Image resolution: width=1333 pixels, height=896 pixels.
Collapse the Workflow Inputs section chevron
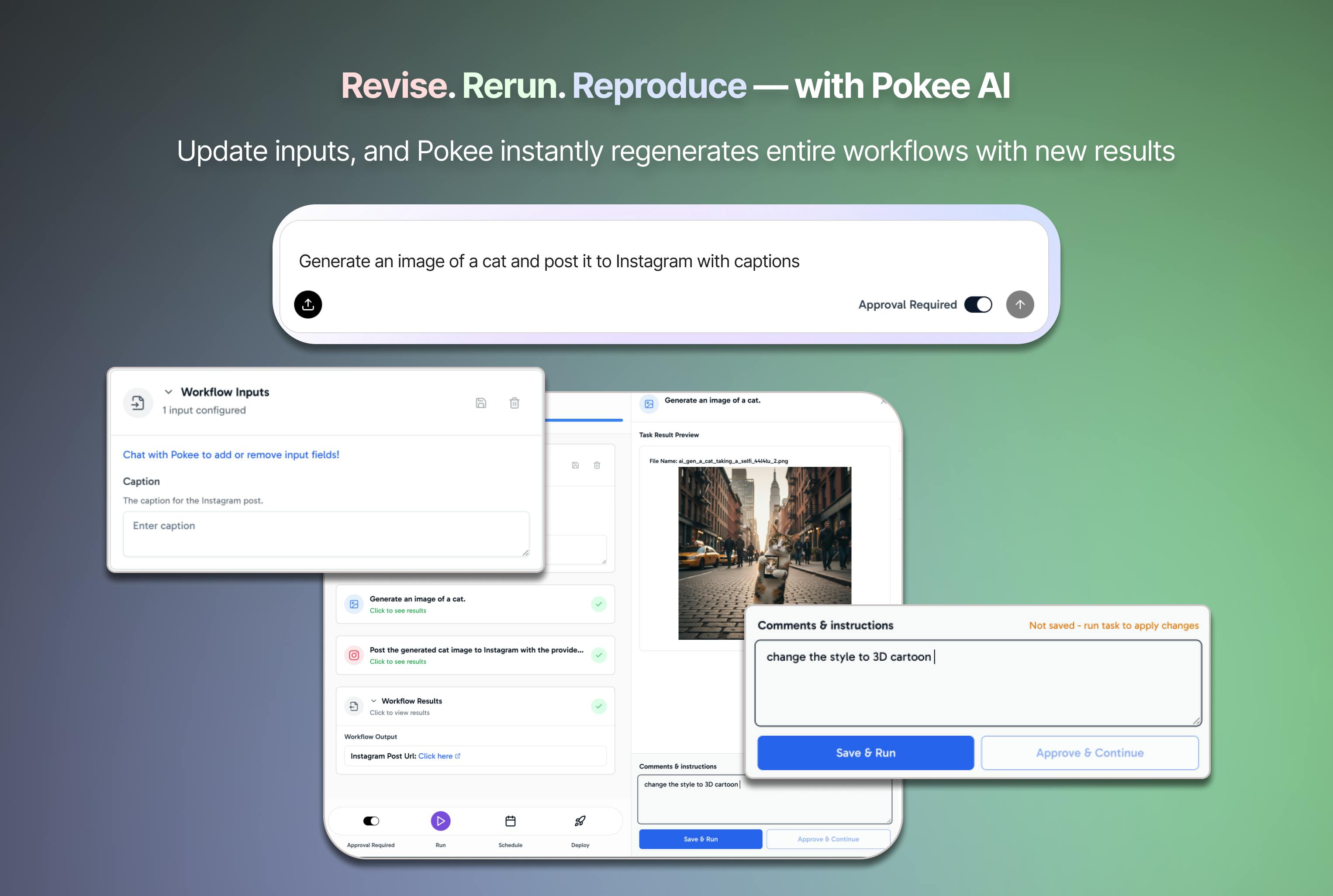click(x=168, y=392)
